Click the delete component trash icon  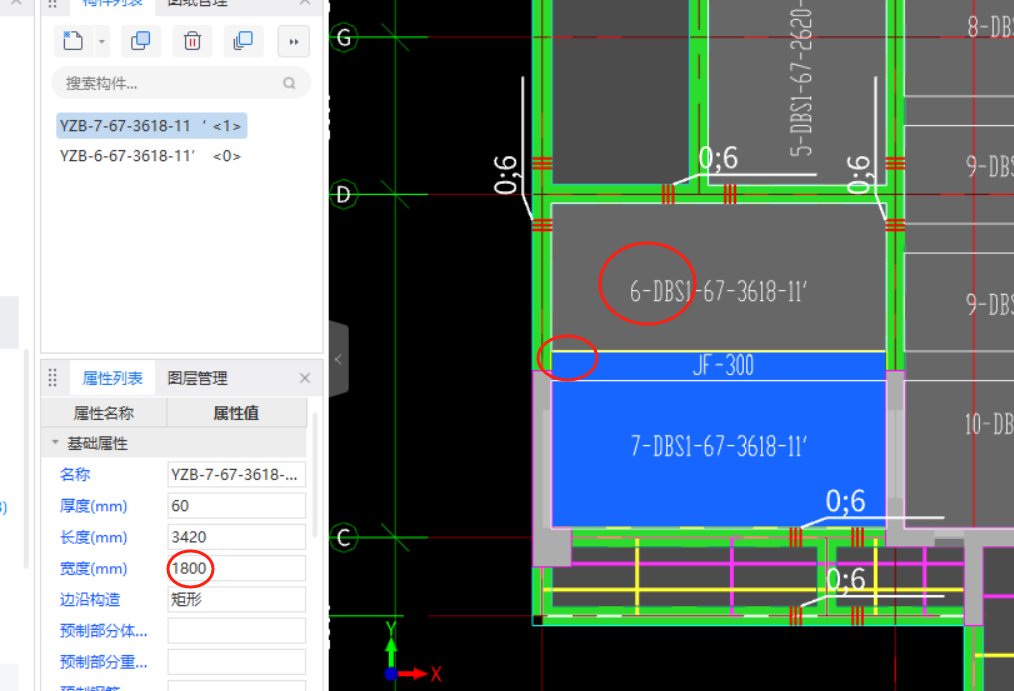(192, 41)
